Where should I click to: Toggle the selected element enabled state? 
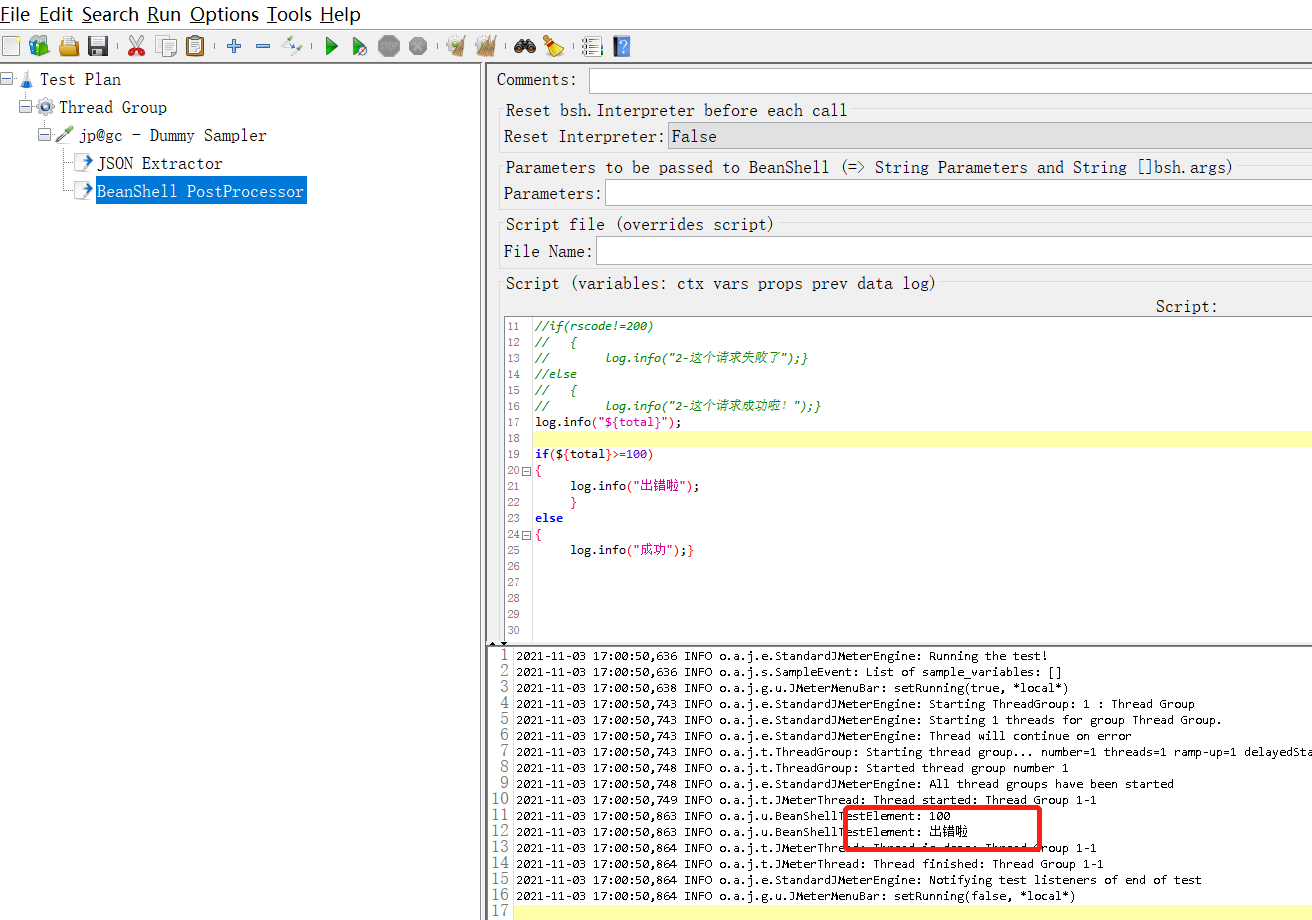click(291, 45)
